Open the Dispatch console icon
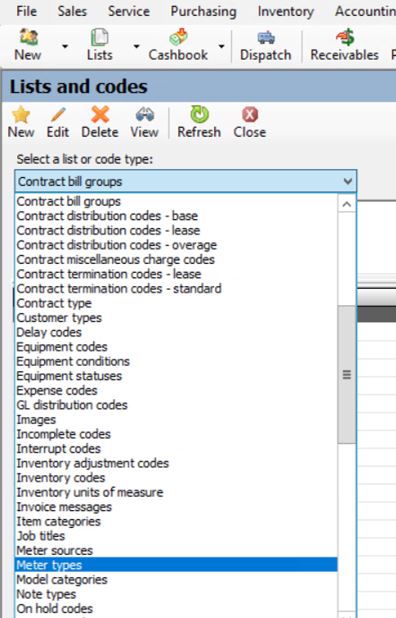 [266, 37]
